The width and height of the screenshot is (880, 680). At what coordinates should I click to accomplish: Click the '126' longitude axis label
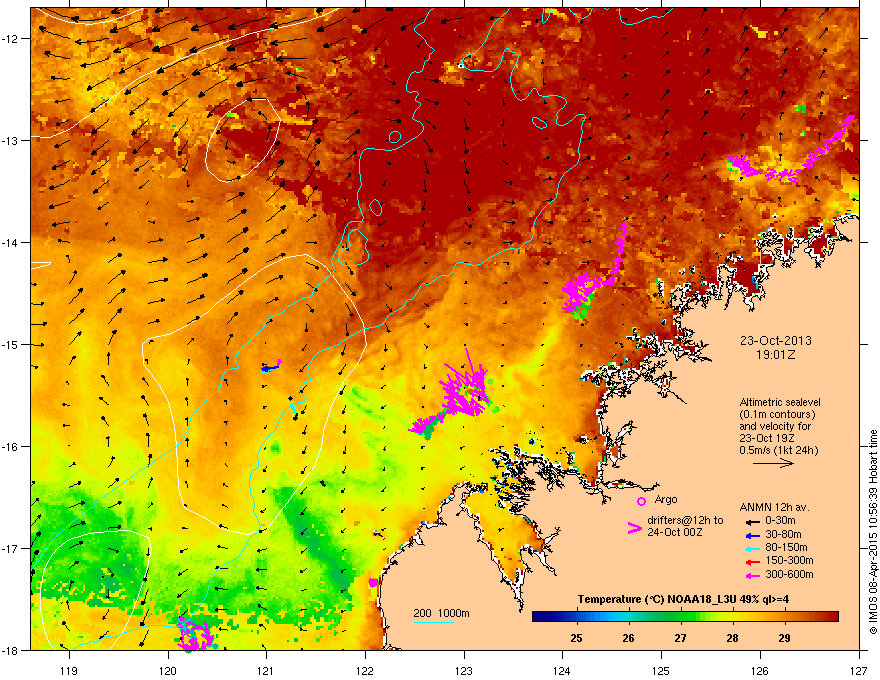[x=760, y=670]
